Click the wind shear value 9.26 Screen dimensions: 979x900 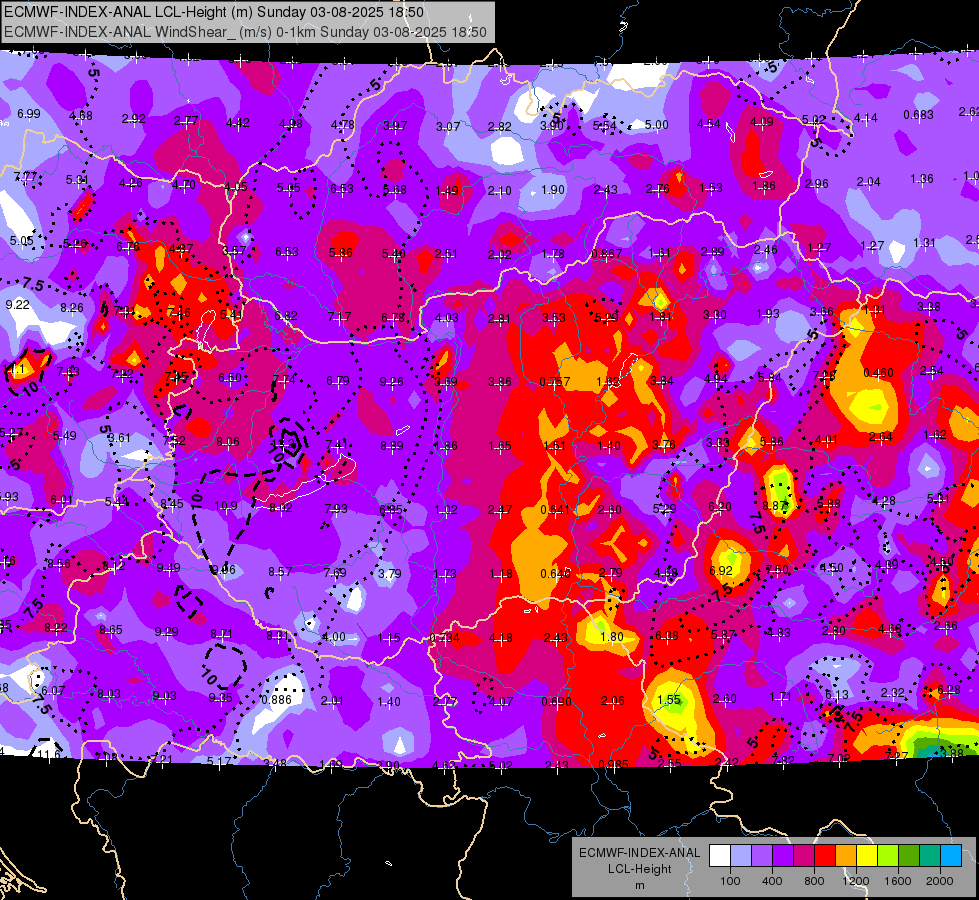point(391,382)
